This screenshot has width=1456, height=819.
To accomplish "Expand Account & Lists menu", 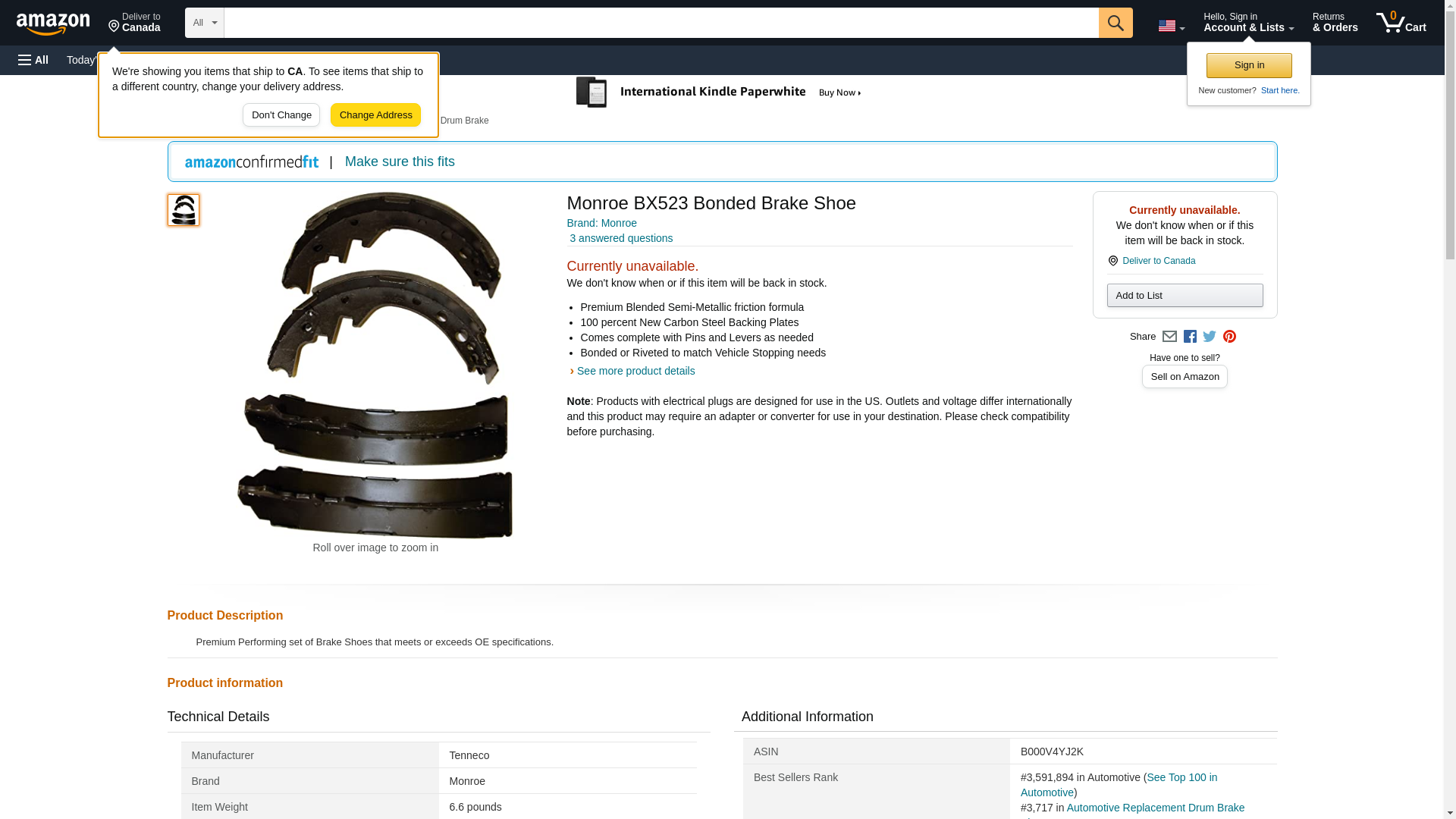I will pos(1248,23).
